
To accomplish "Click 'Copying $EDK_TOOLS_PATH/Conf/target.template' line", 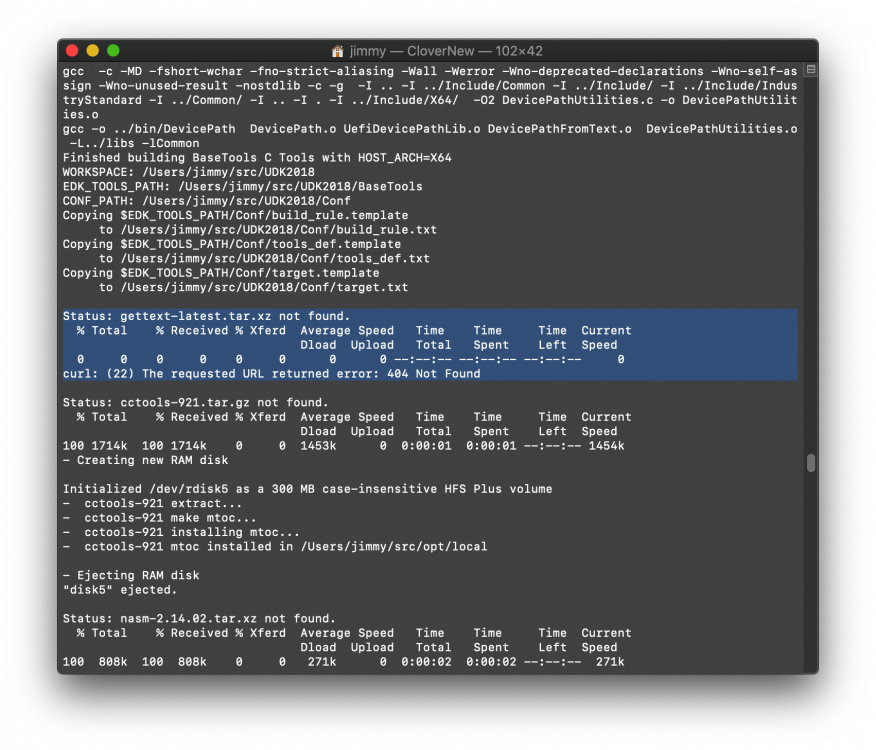I will click(221, 273).
